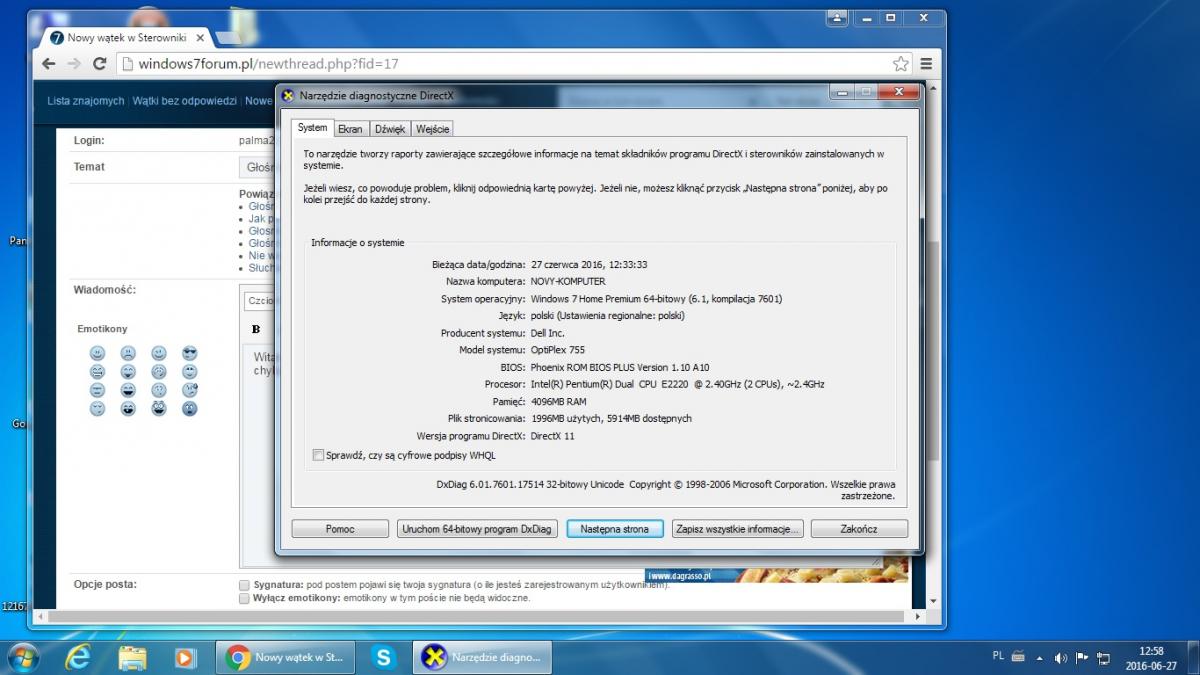Reload the windows7forum.pl page
Screen dimensions: 1200x675
coord(99,63)
